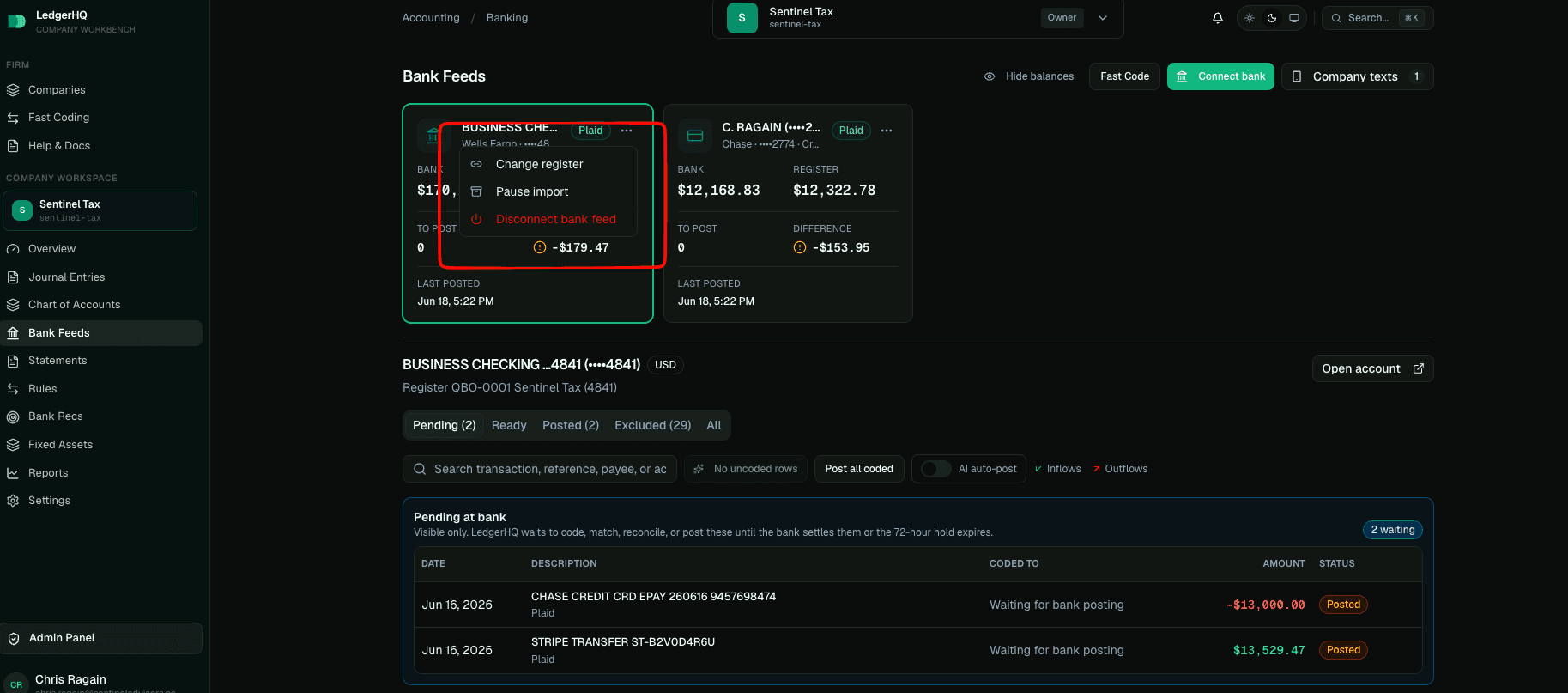Click the USD currency badge
The width and height of the screenshot is (1568, 693).
pyautogui.click(x=665, y=365)
